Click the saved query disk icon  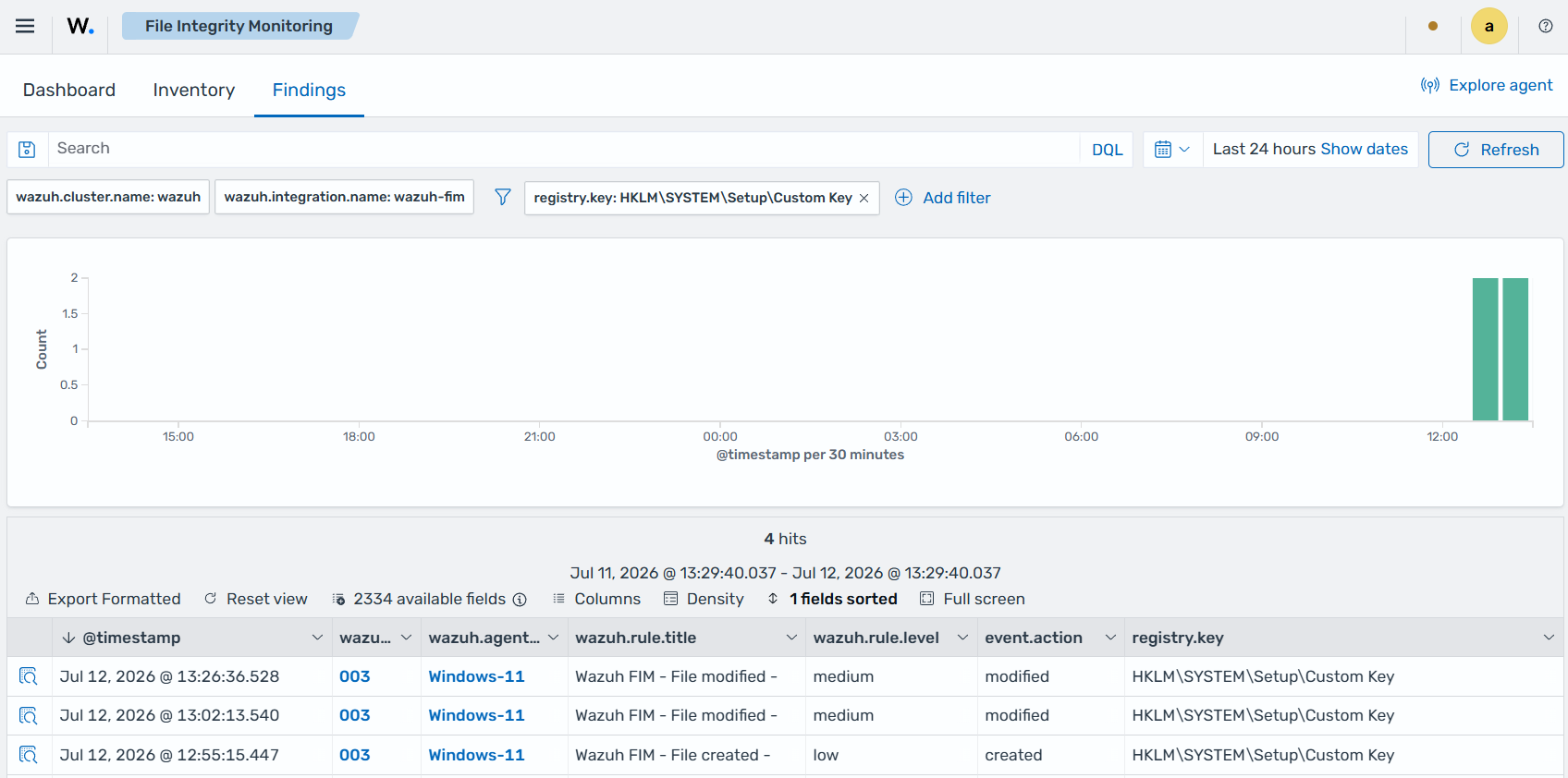click(x=28, y=149)
